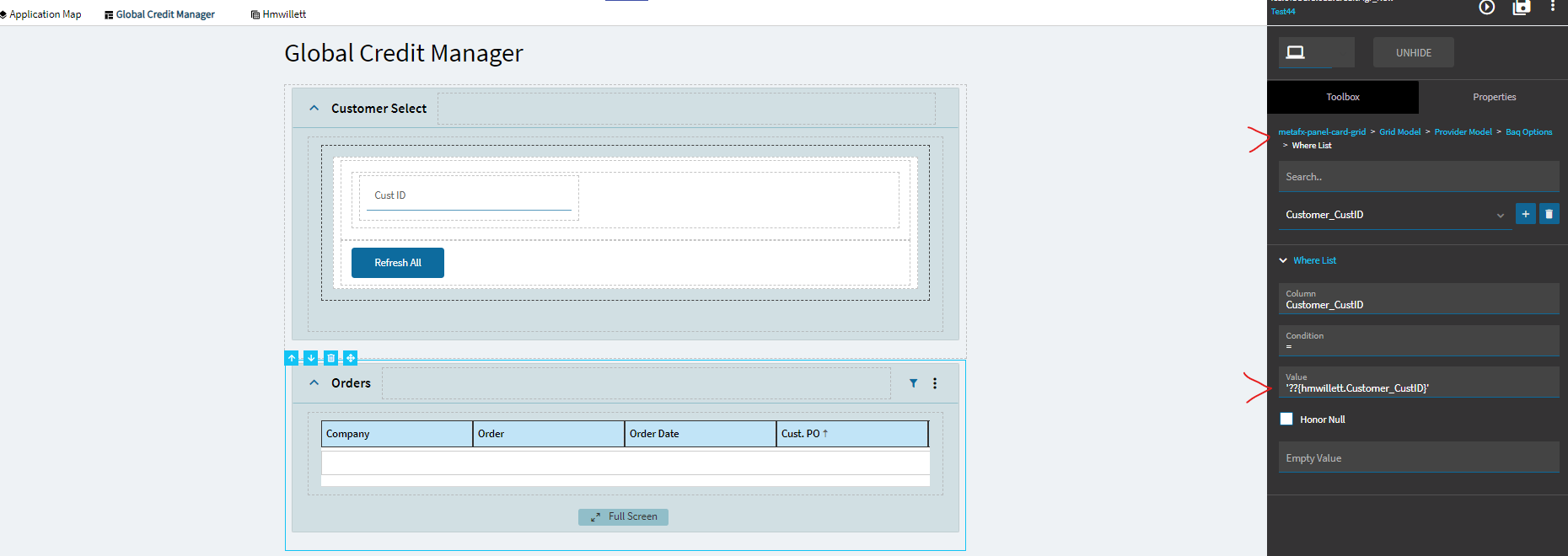Screen dimensions: 1568x556
Task: Select the laptop device view icon
Action: click(1296, 52)
